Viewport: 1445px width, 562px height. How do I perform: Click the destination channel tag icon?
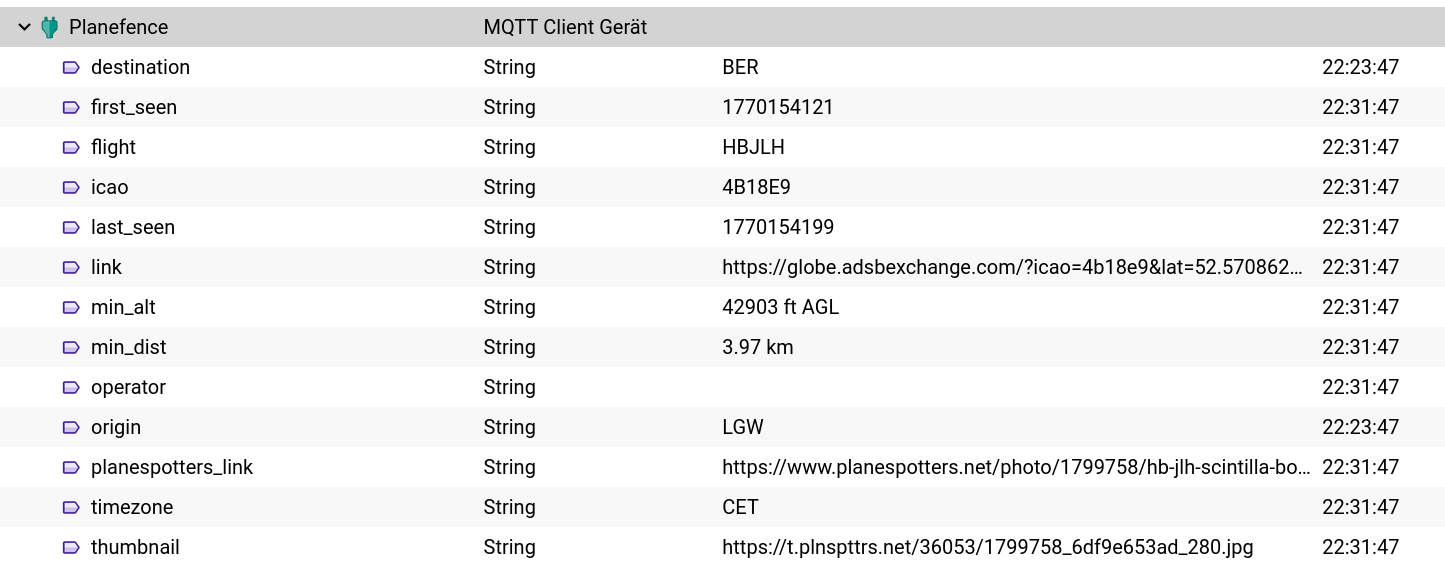(x=71, y=67)
